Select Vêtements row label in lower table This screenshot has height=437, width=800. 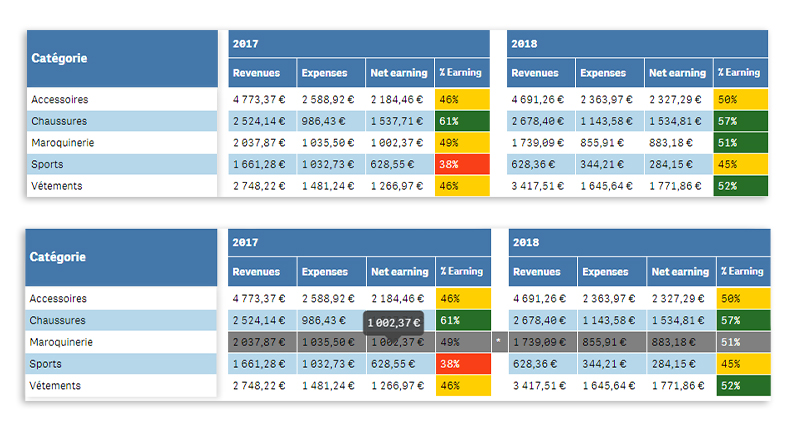[121, 386]
